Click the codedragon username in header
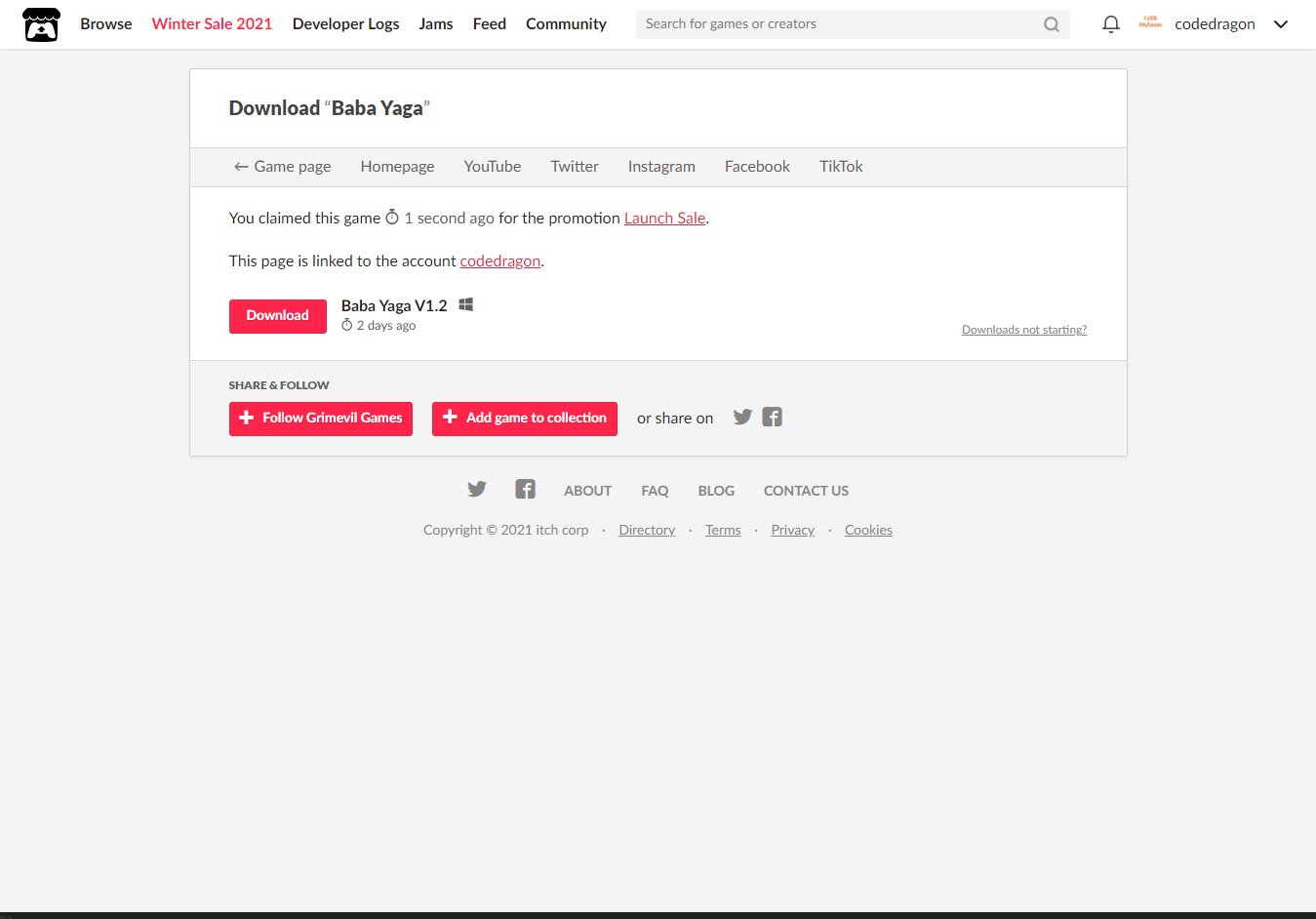This screenshot has width=1316, height=919. pyautogui.click(x=1215, y=24)
